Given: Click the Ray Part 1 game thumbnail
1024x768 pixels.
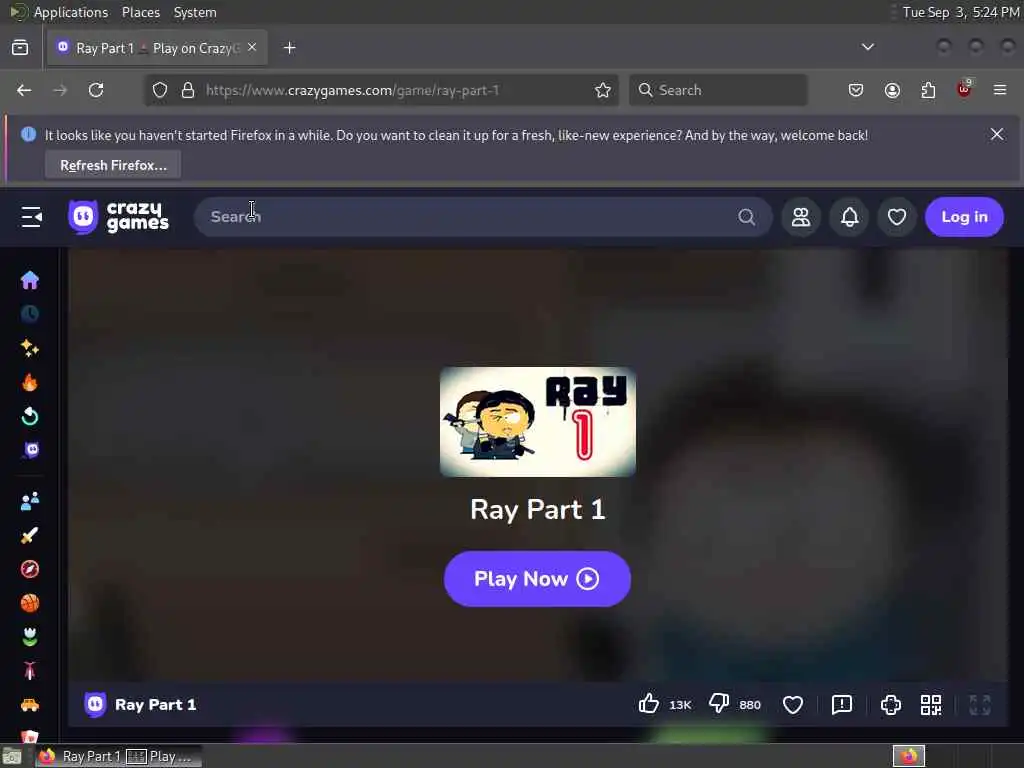Looking at the screenshot, I should [x=537, y=422].
